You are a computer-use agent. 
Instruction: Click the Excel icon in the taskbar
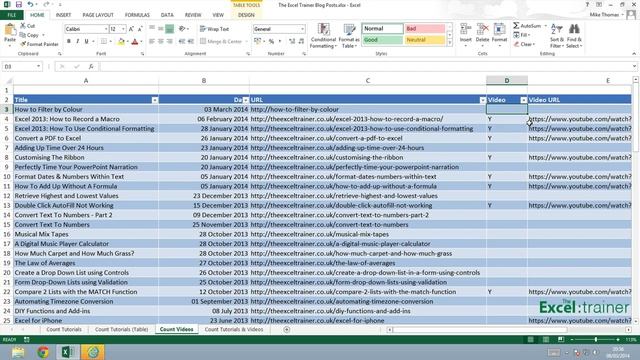click(68, 352)
